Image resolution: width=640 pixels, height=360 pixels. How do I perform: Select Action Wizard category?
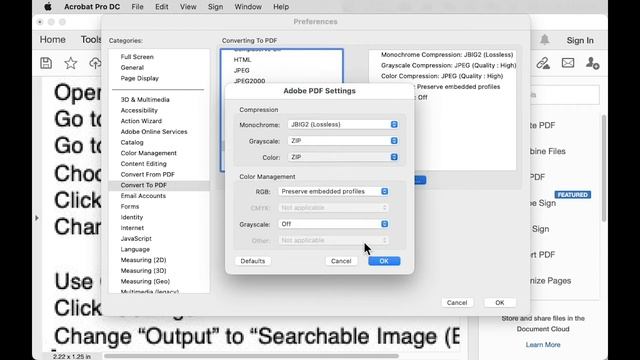pos(141,121)
